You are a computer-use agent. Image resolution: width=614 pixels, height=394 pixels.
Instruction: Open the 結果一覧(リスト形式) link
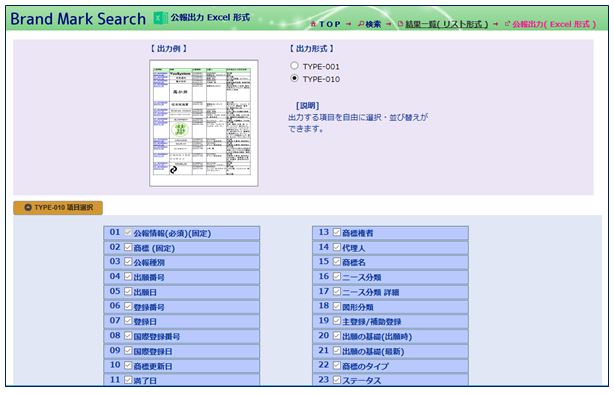click(x=446, y=24)
